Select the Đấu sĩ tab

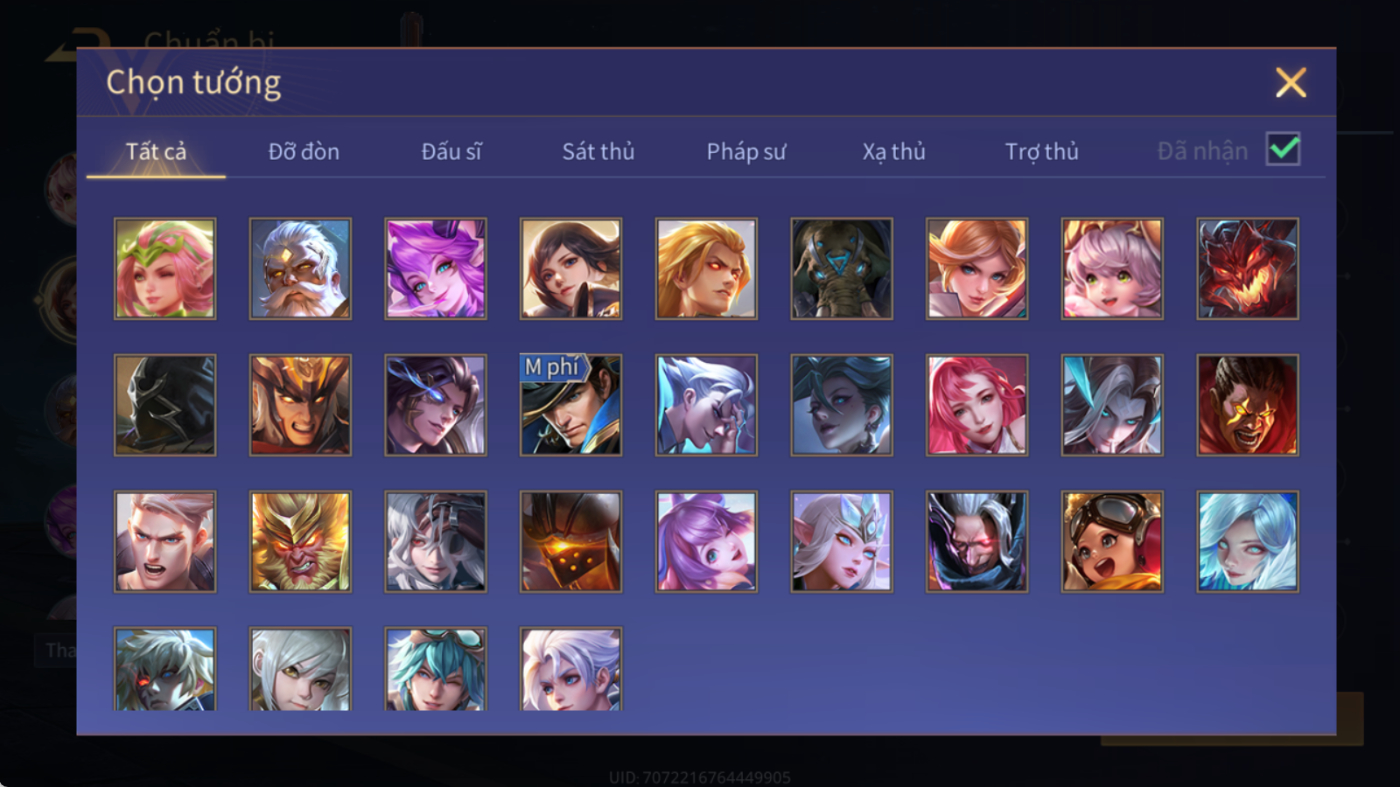(451, 152)
